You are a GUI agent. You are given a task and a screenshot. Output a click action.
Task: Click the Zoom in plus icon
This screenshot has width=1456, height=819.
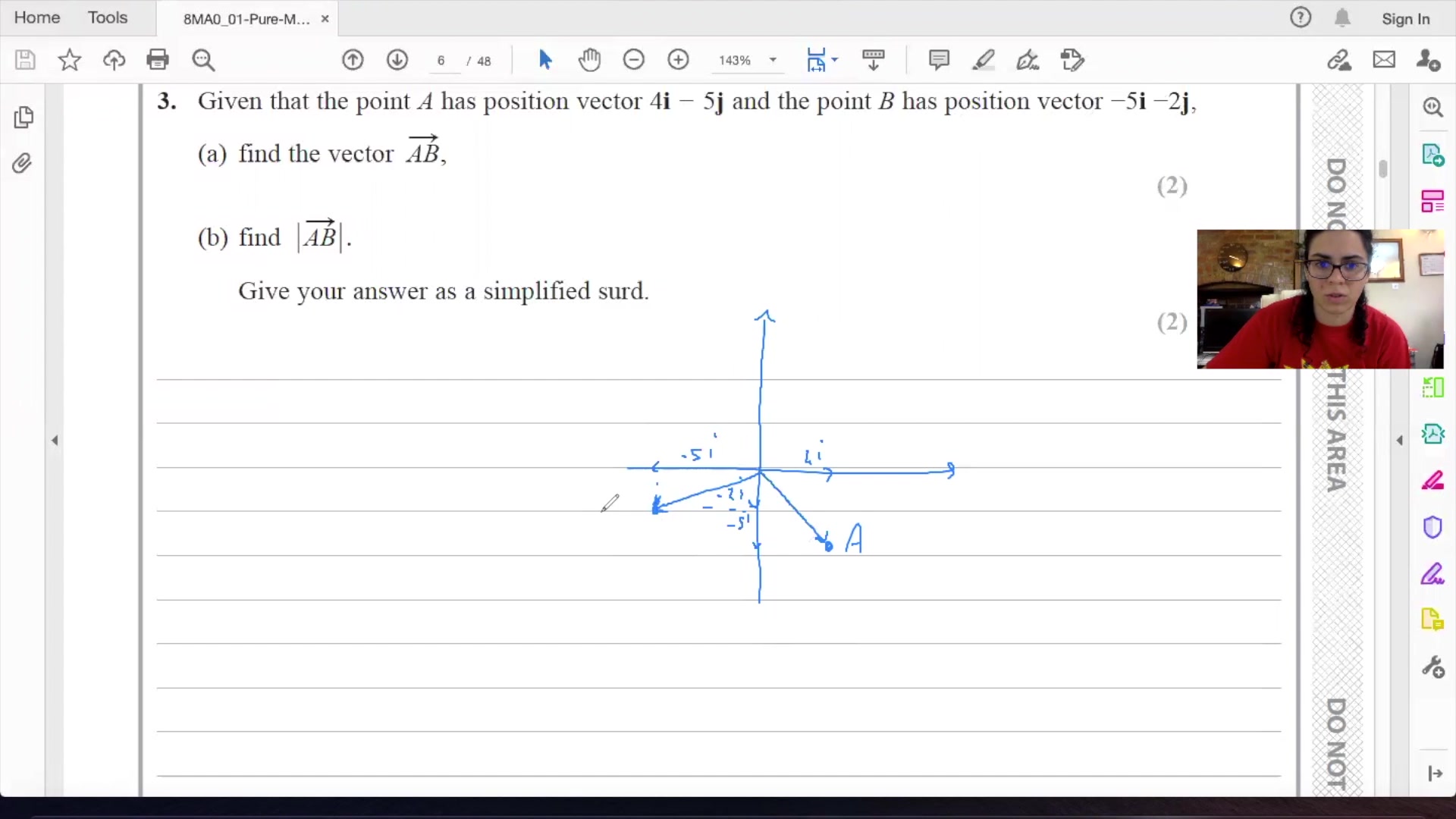point(678,59)
